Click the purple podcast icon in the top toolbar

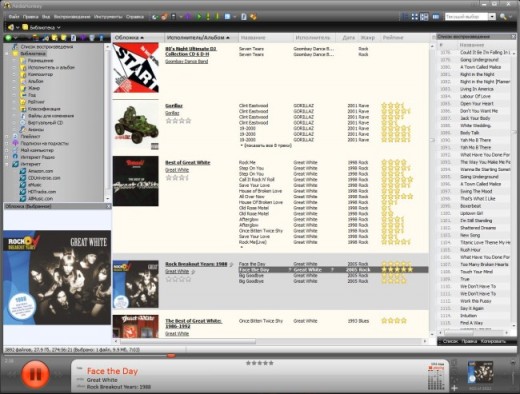click(x=188, y=16)
